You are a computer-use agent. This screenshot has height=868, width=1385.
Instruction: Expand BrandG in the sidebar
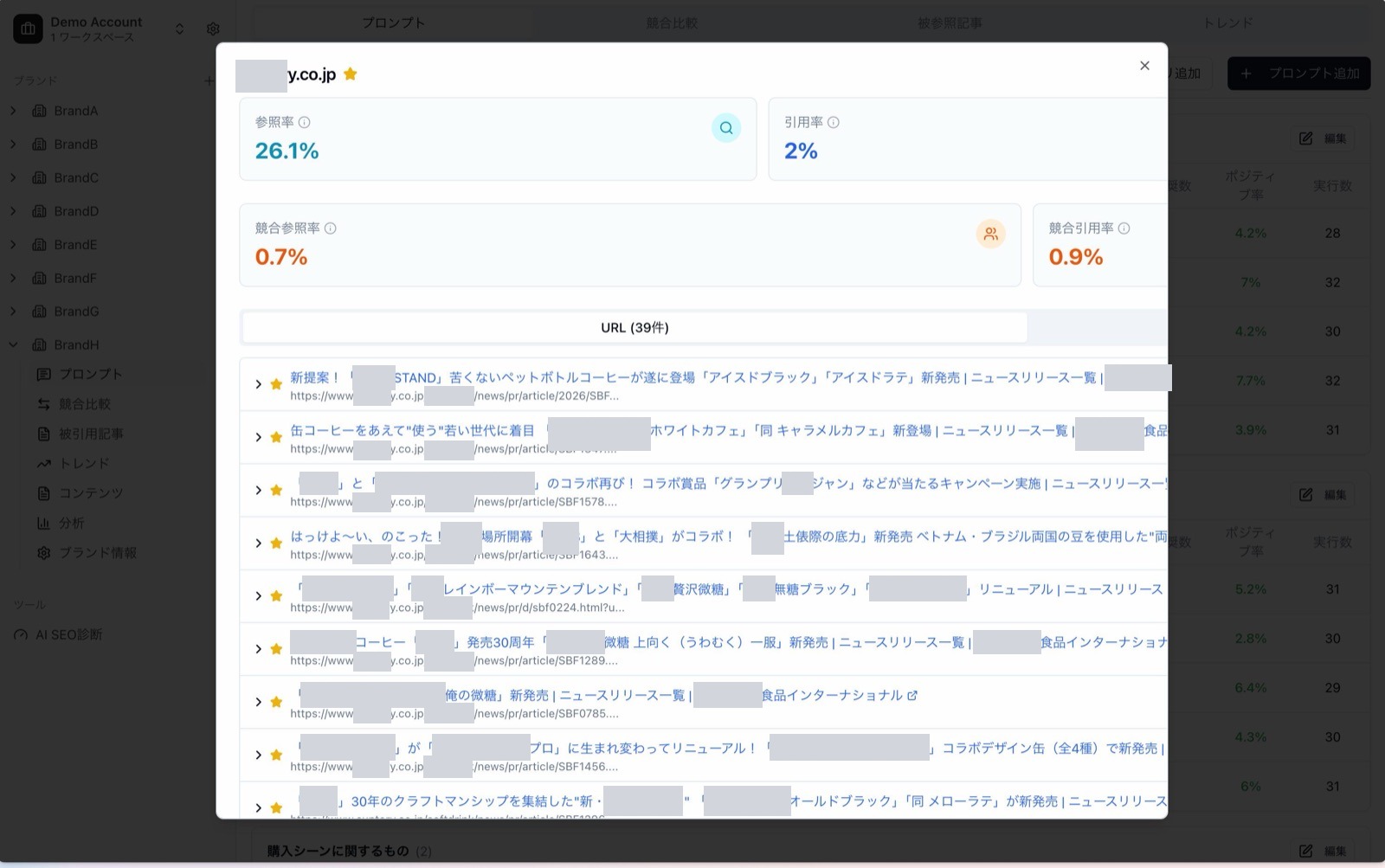(13, 312)
